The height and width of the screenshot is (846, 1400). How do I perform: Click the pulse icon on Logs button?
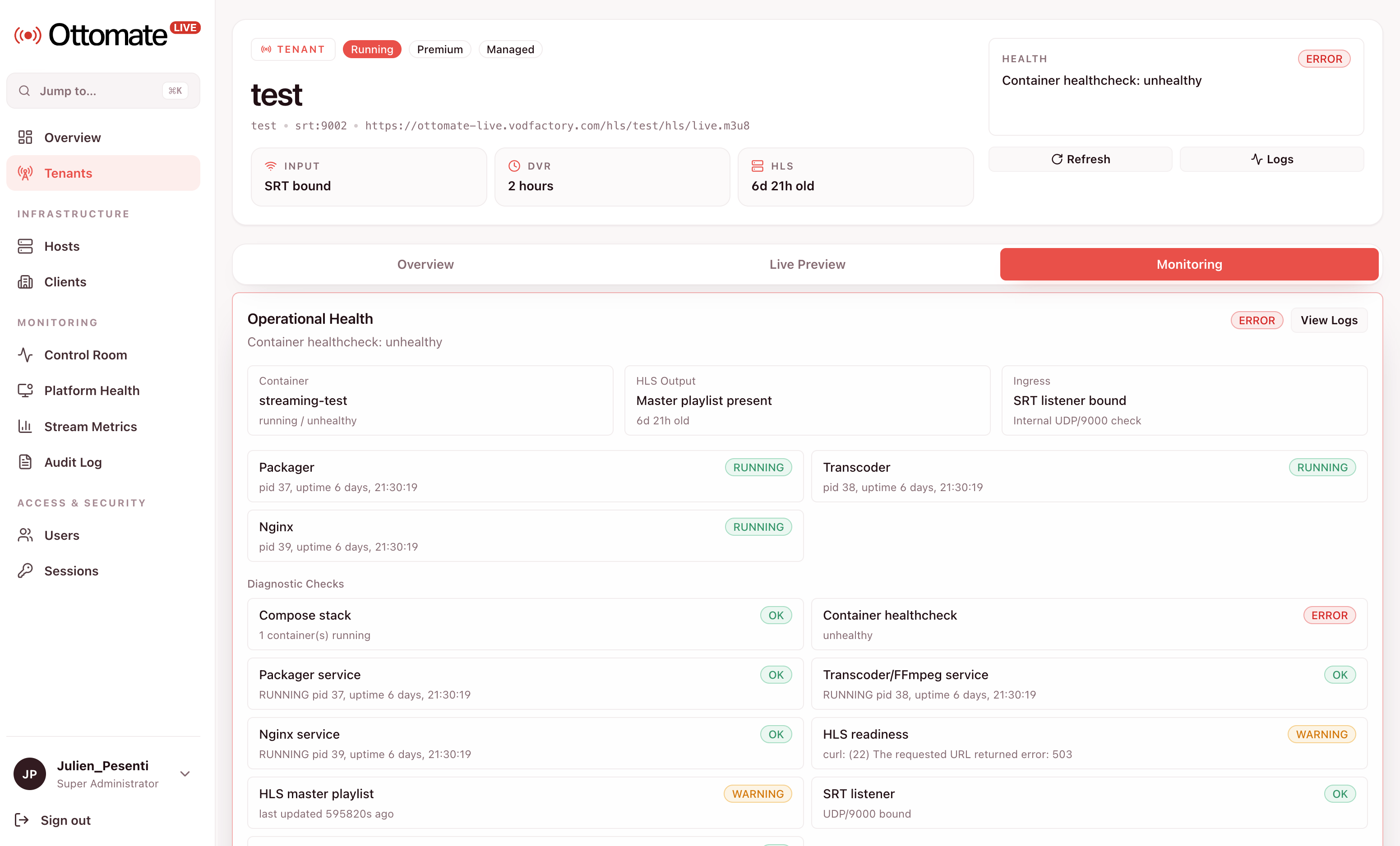(x=1257, y=160)
